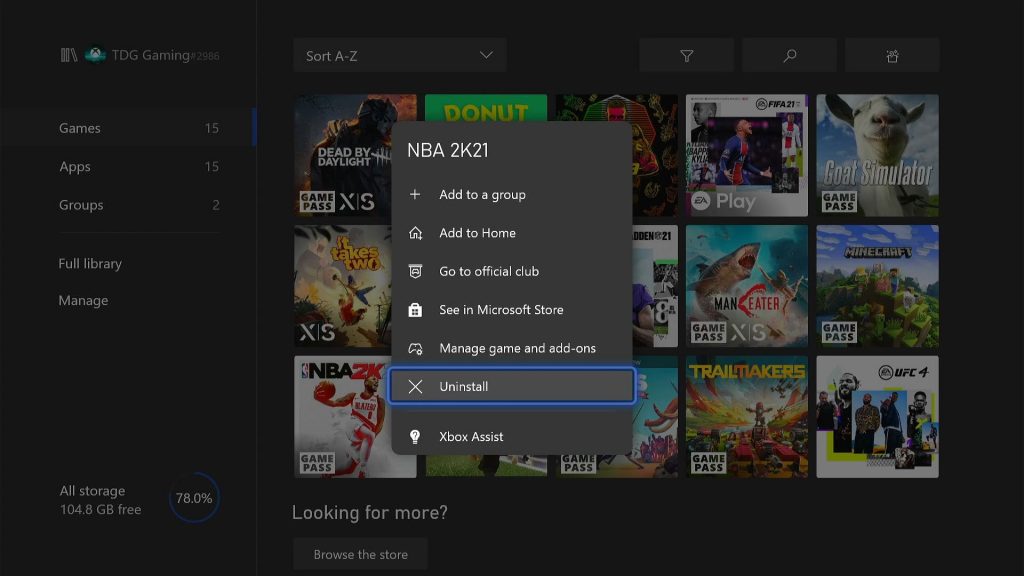Open the Maneater game tile
1024x576 pixels.
(x=747, y=286)
